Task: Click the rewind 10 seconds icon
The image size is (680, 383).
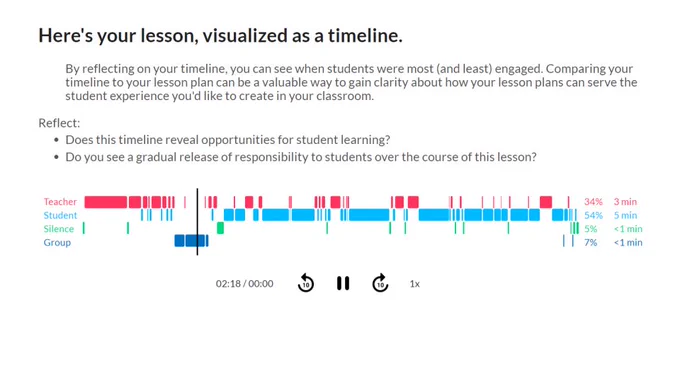Action: pyautogui.click(x=306, y=283)
